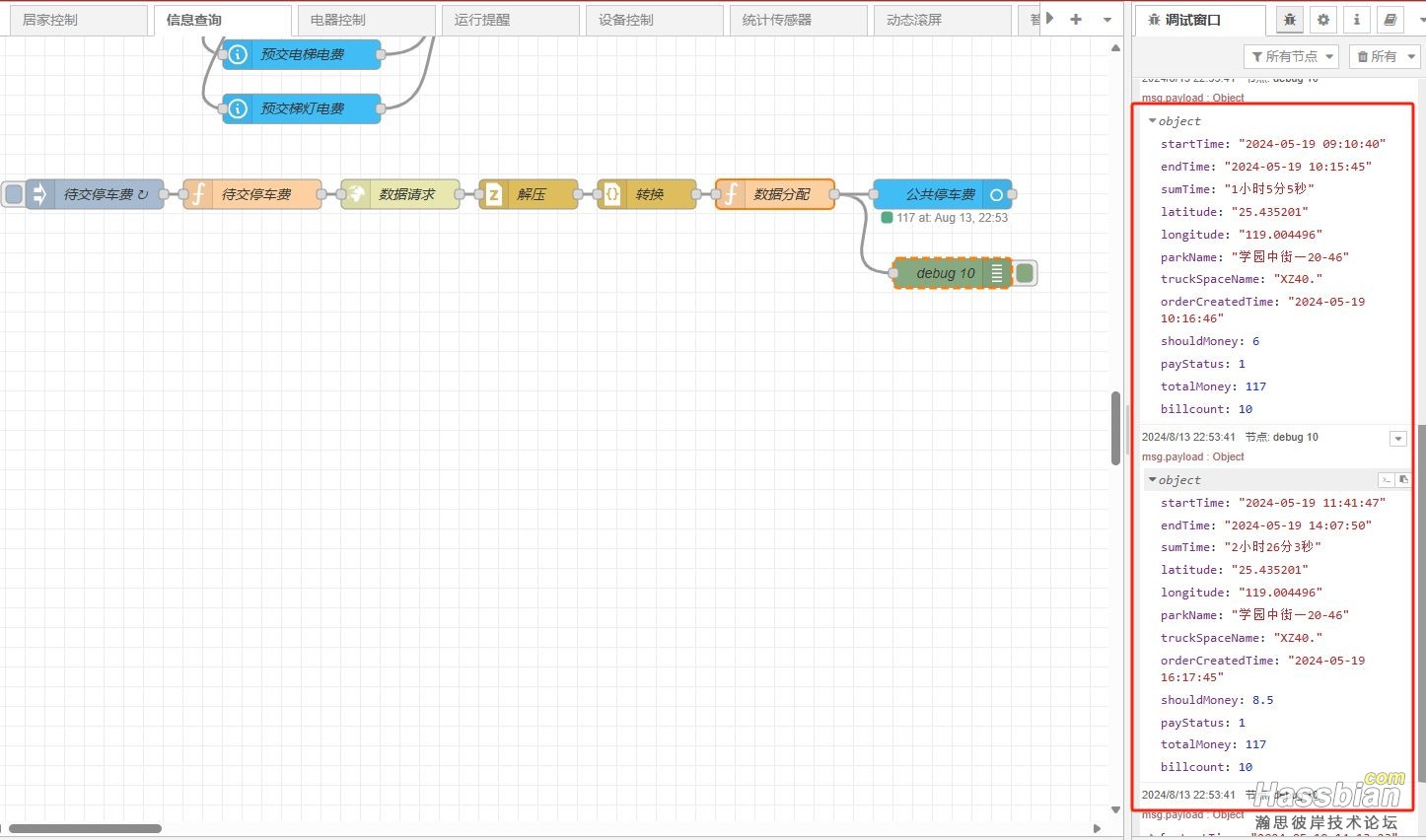Open the debug bug icon sidebar button
Viewport: 1426px width, 840px height.
click(x=1290, y=20)
